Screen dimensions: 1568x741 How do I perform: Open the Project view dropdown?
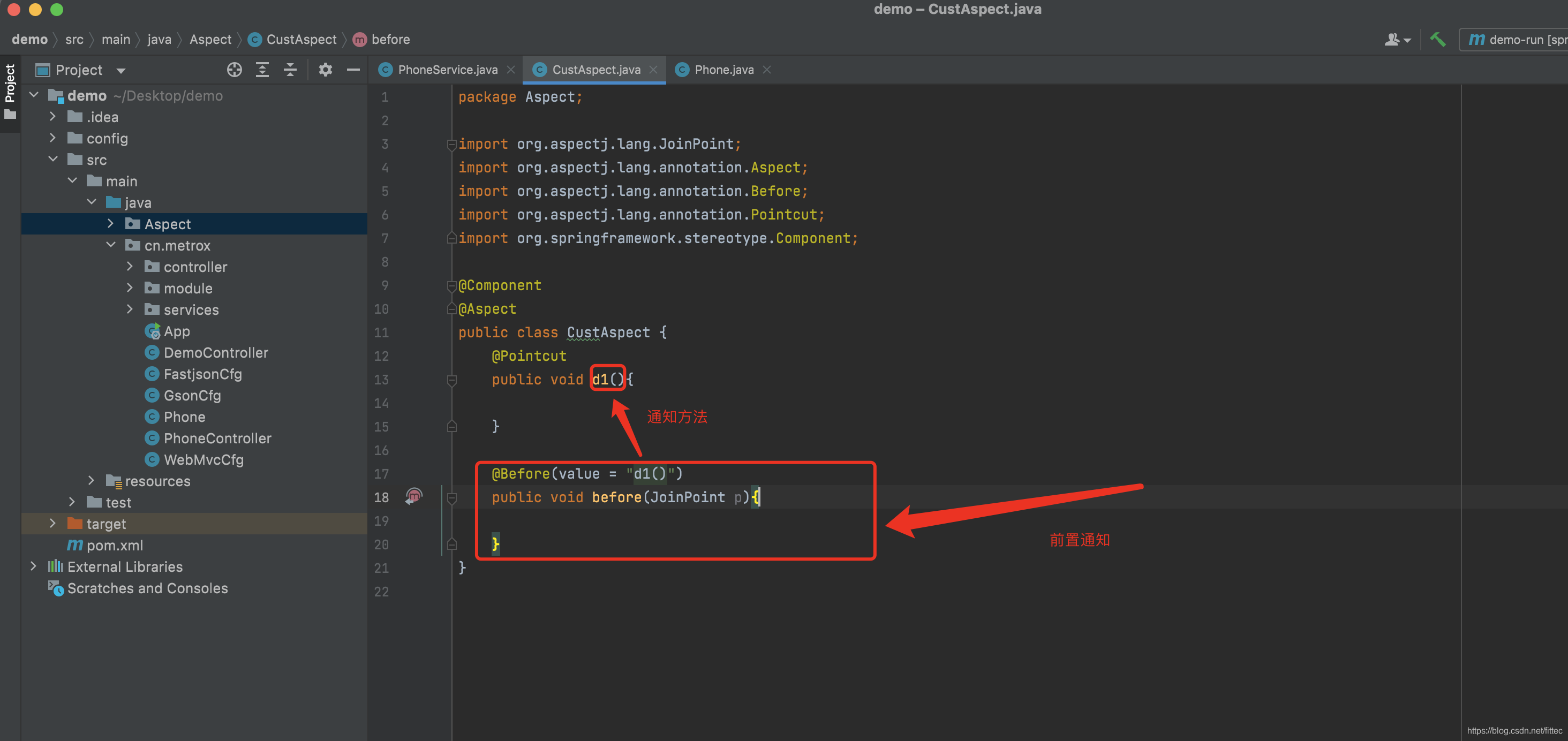pos(121,71)
